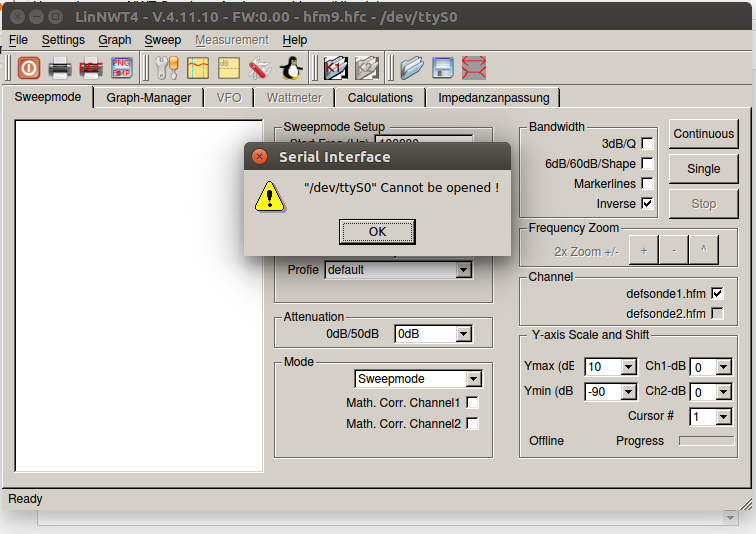756x534 pixels.
Task: Click the Offline status label
Action: tap(546, 441)
